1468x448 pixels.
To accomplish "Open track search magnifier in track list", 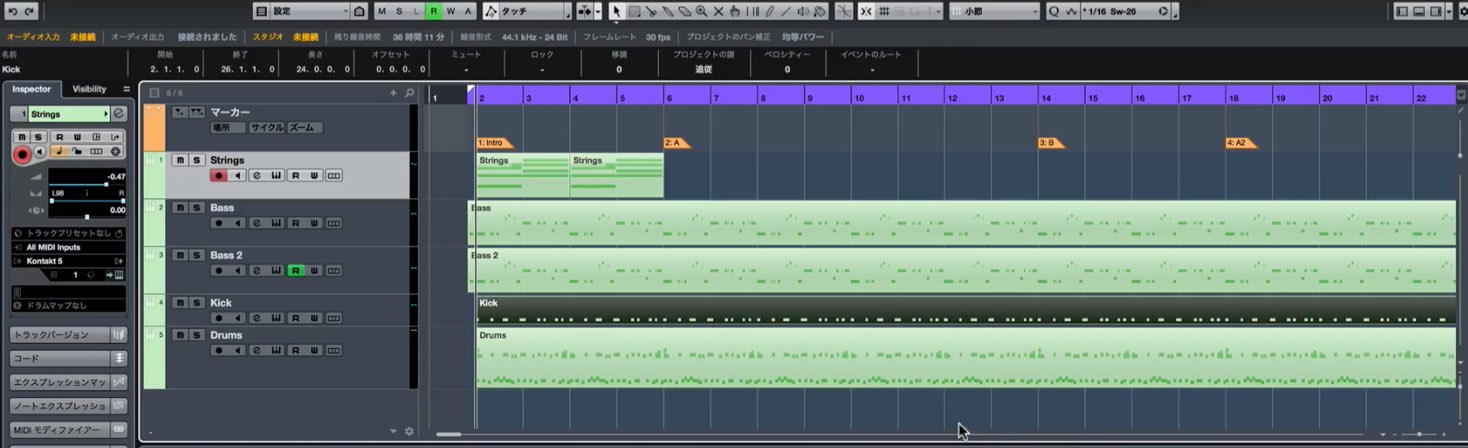I will point(409,93).
